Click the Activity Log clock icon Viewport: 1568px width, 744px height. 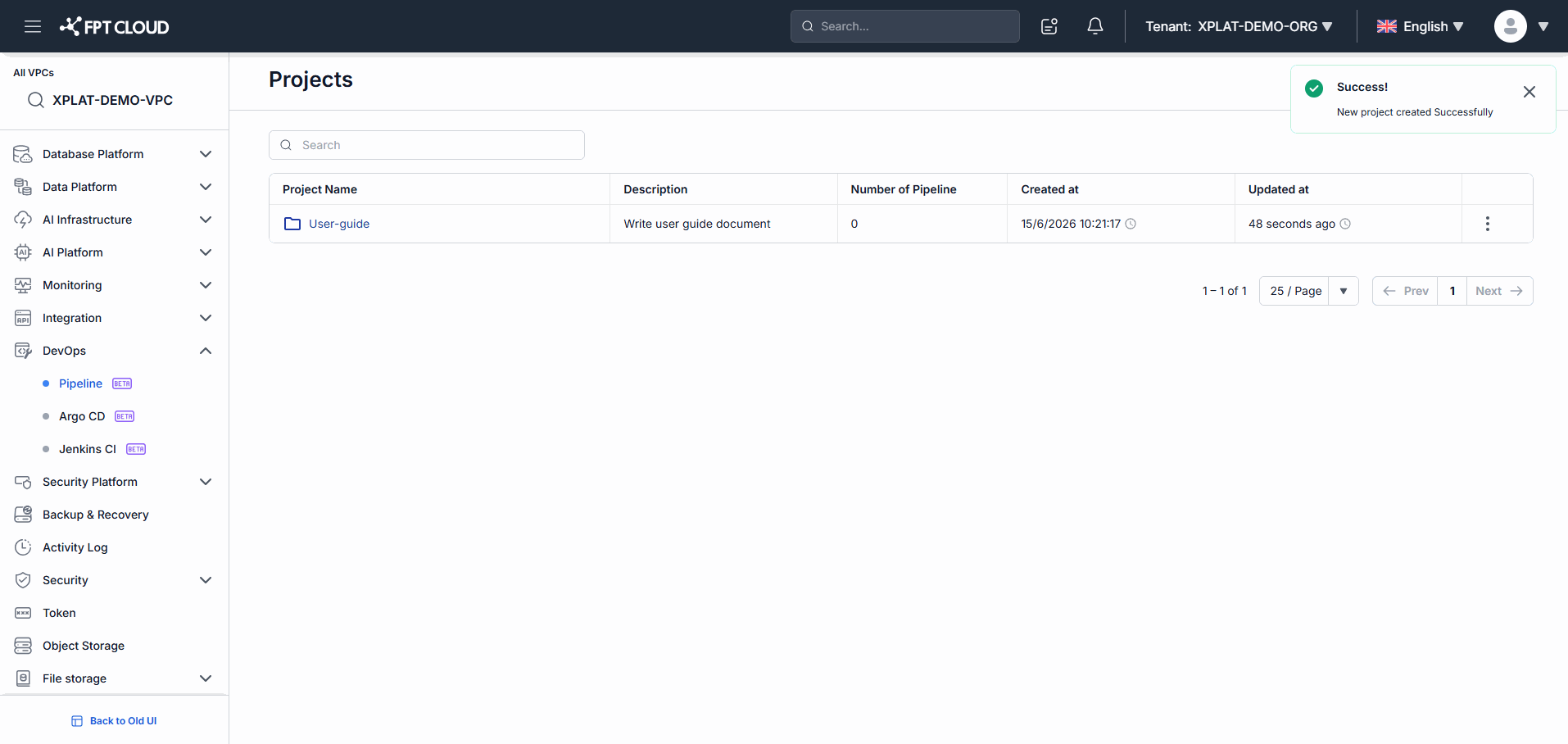coord(23,547)
